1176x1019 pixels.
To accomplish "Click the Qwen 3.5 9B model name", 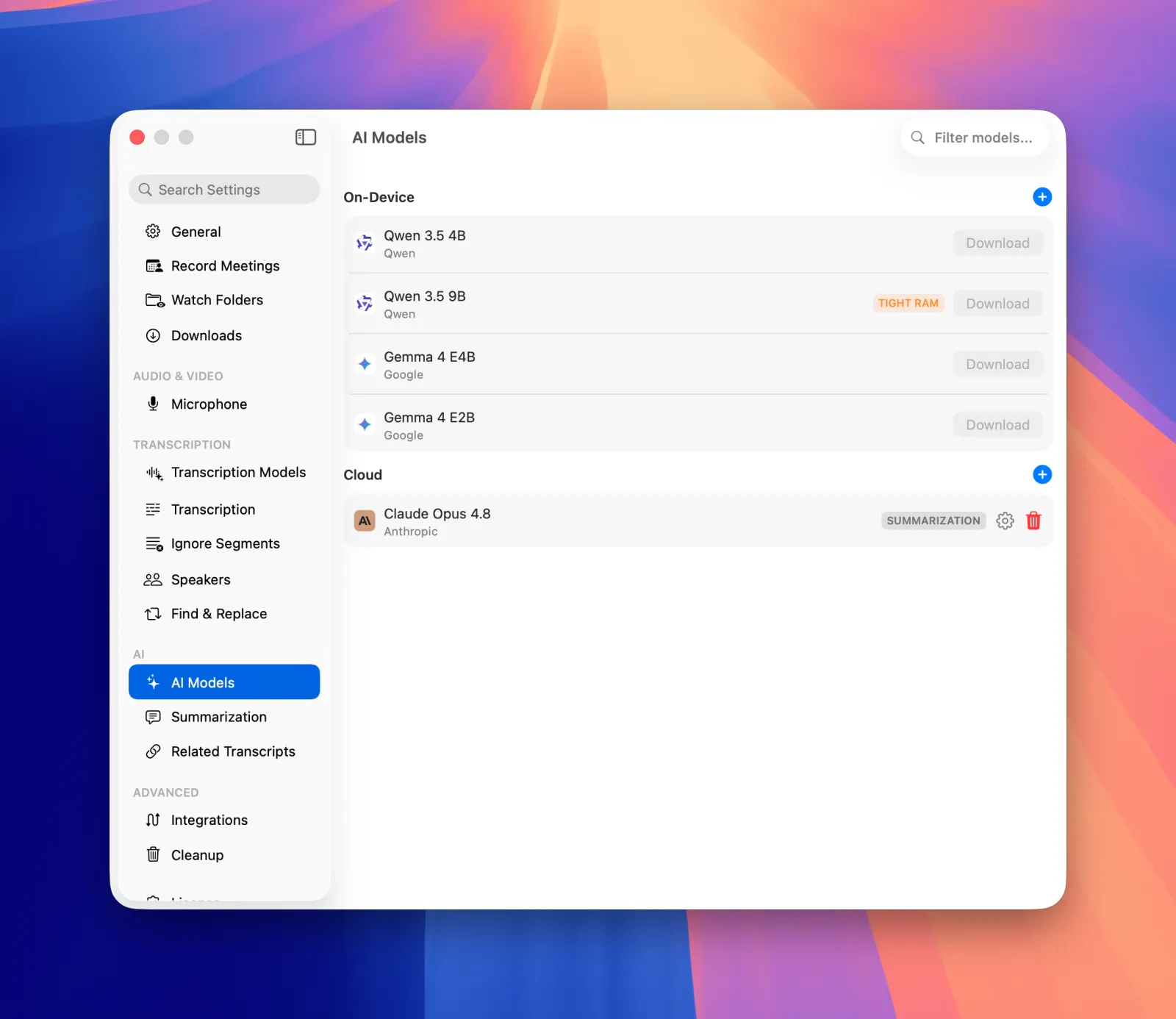I will click(425, 296).
